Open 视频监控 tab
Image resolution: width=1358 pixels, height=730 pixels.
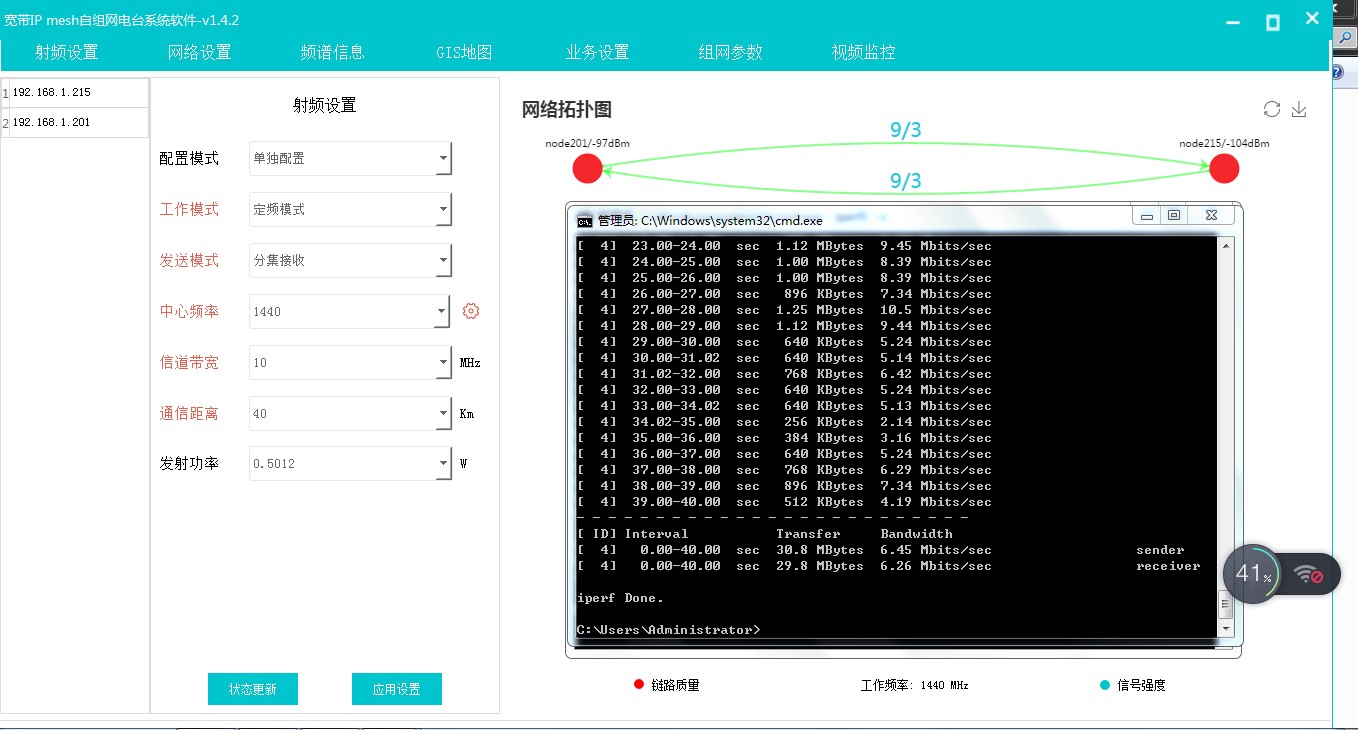[x=863, y=53]
